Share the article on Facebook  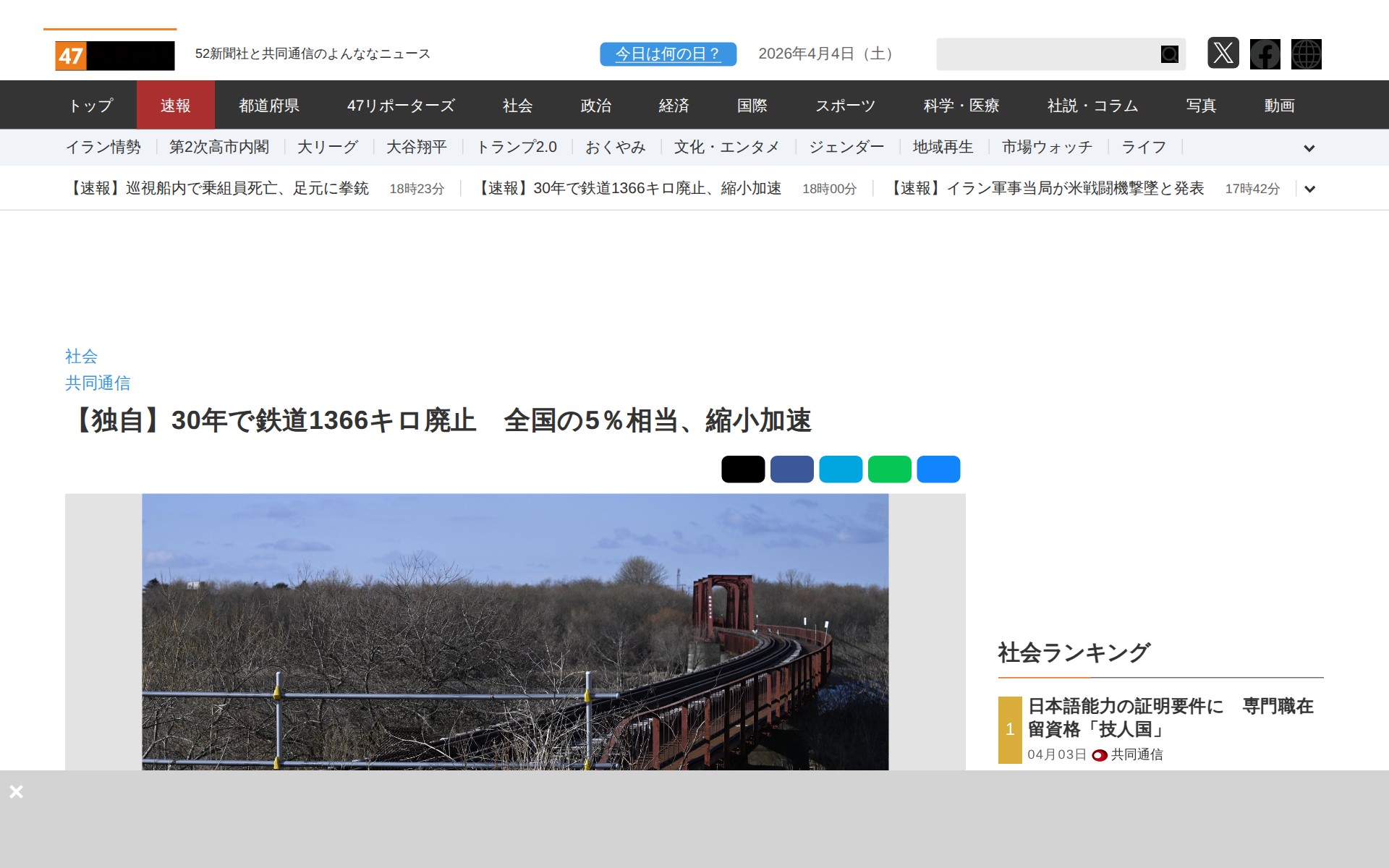tap(791, 469)
